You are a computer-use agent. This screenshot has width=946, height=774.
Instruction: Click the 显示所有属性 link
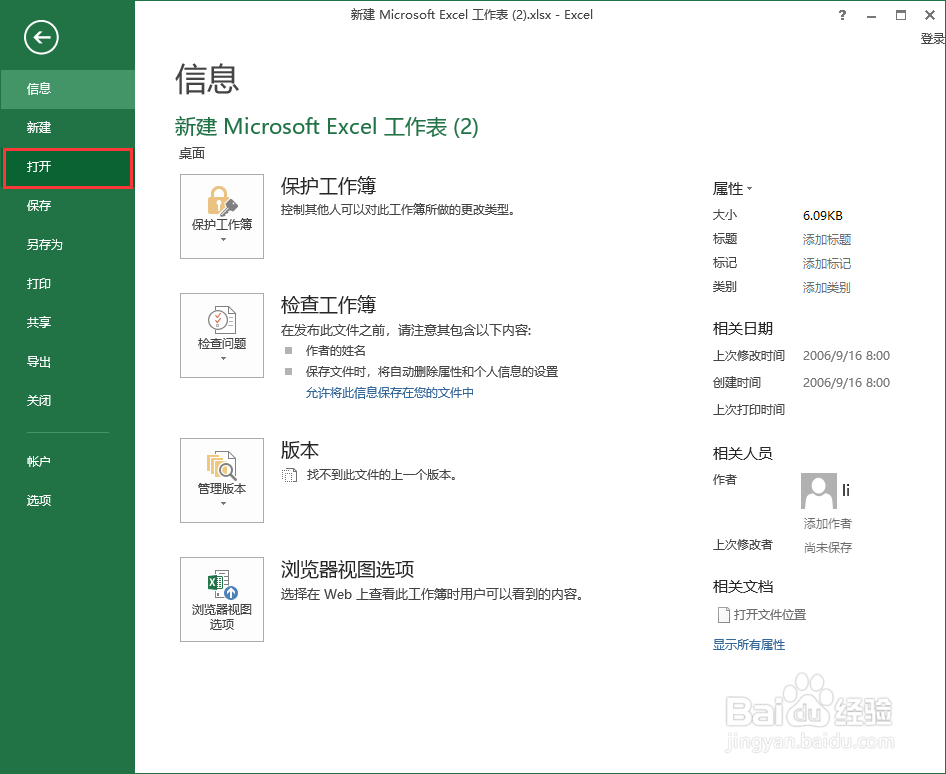pyautogui.click(x=748, y=645)
